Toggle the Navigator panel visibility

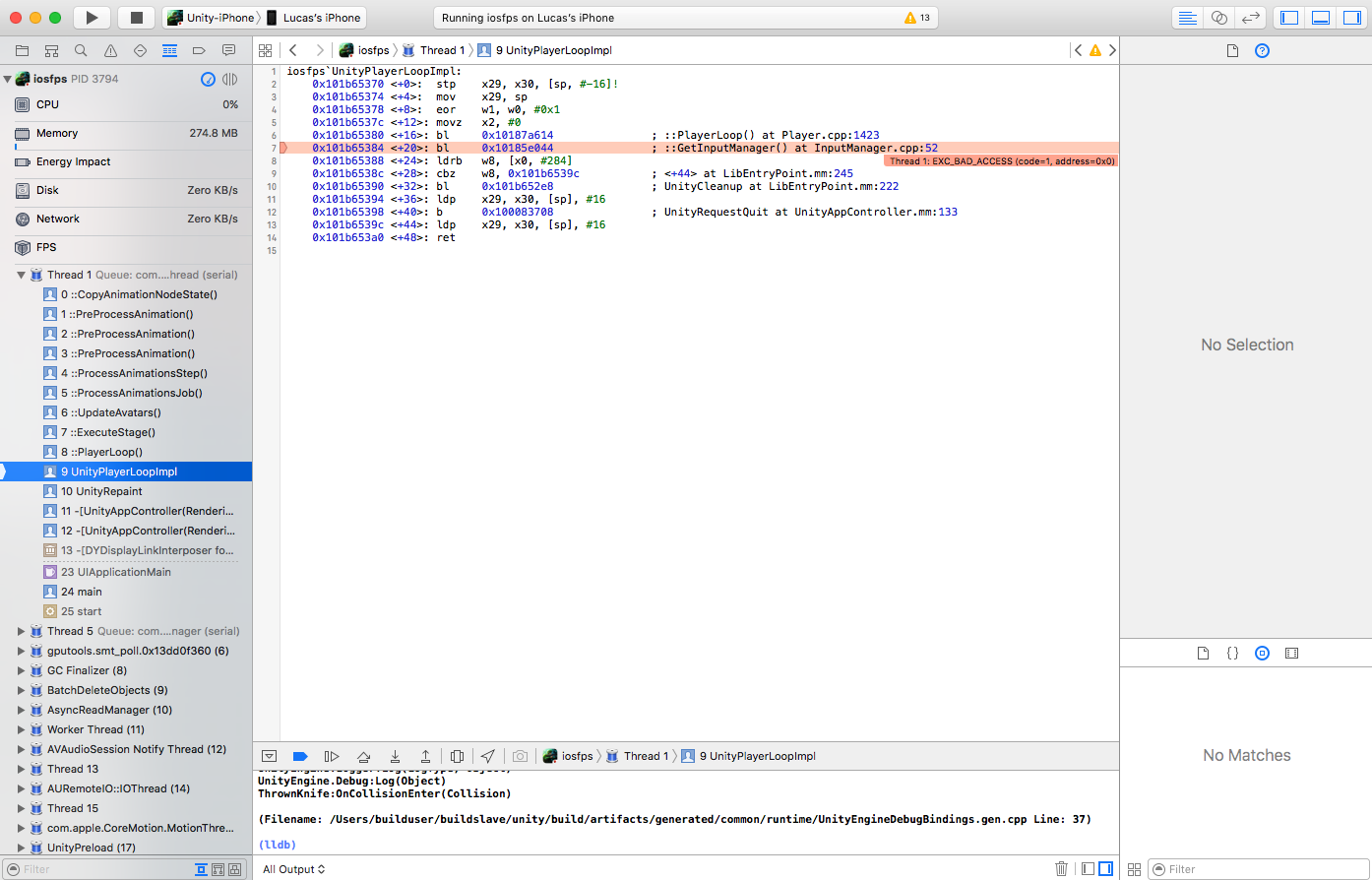1289,18
